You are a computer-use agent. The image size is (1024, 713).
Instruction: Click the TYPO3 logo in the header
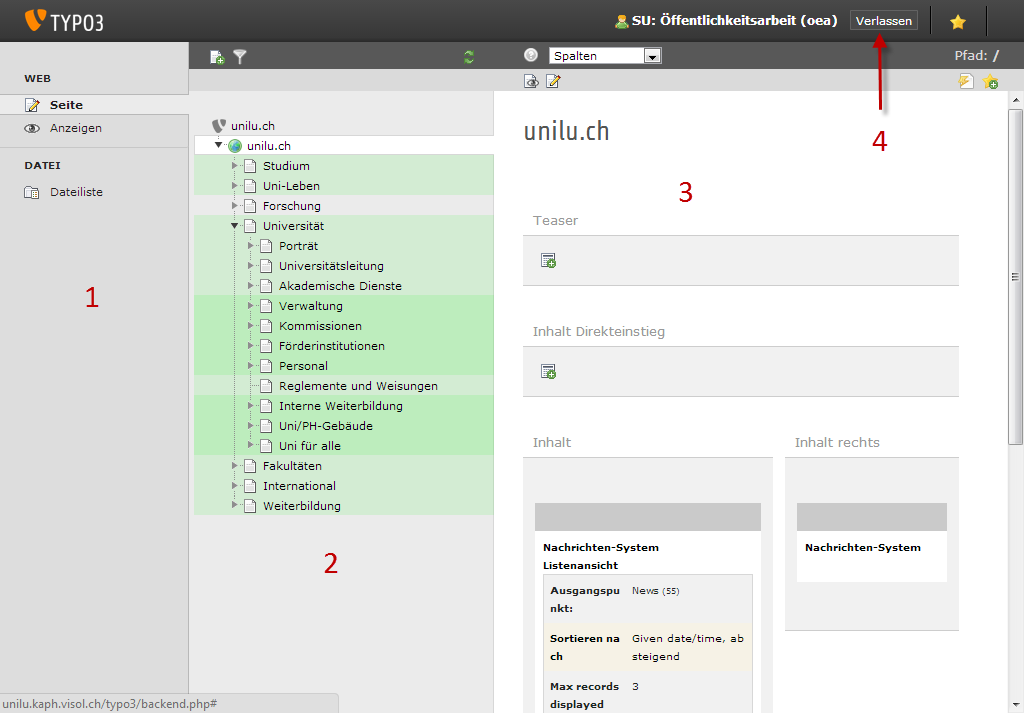(64, 21)
